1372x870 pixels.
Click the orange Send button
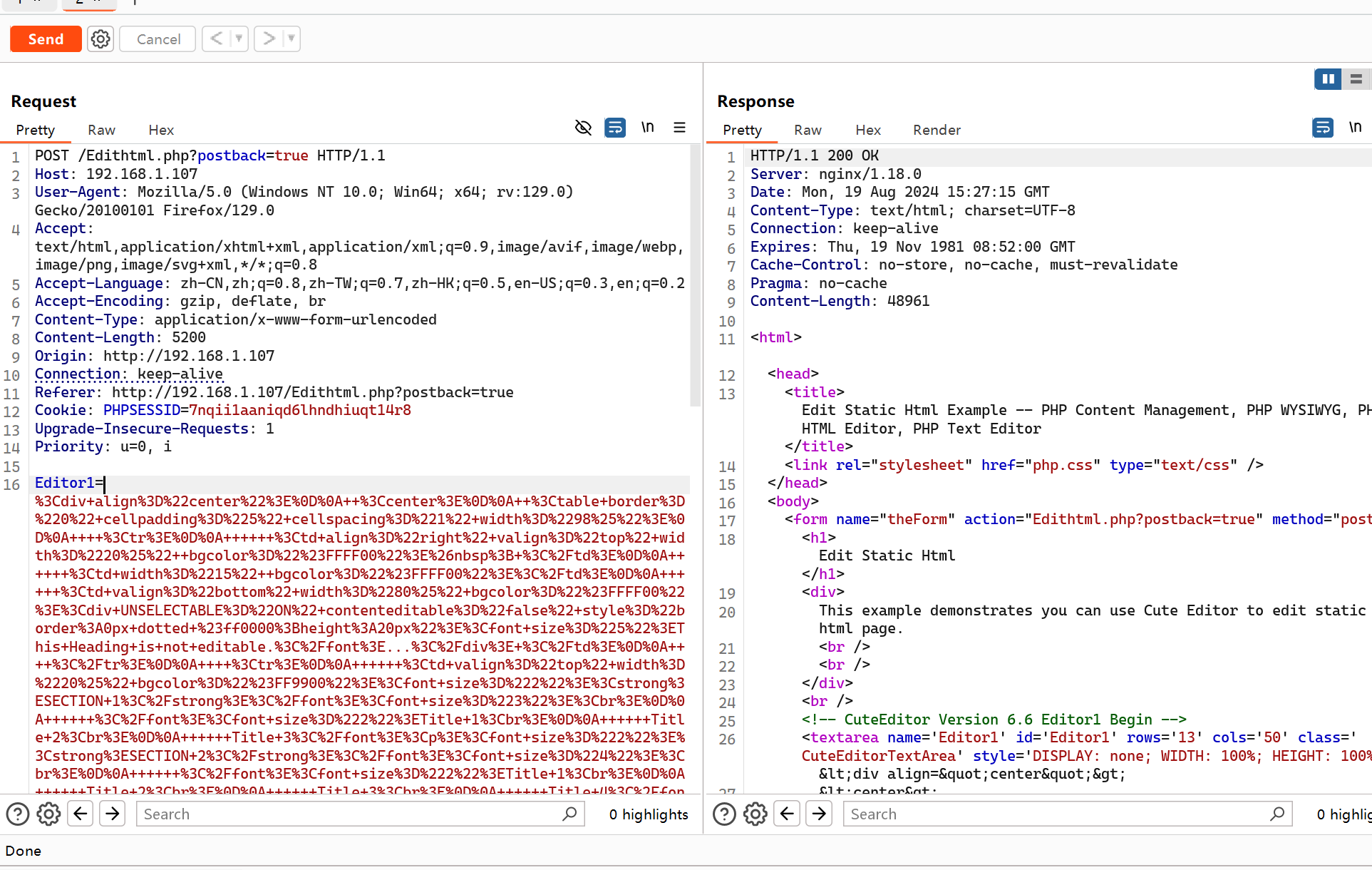[46, 39]
